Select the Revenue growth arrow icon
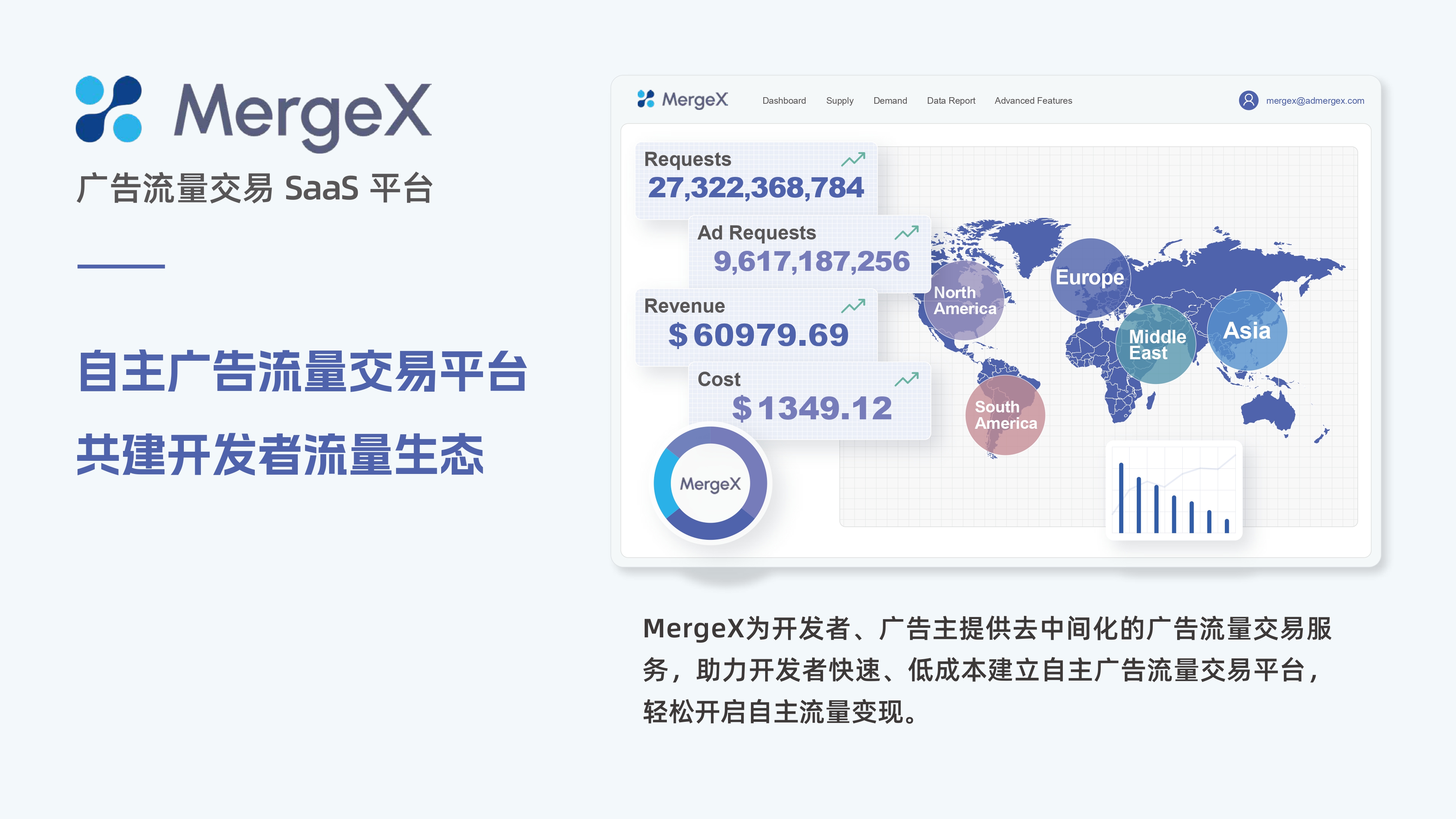Viewport: 1456px width, 819px height. (854, 306)
